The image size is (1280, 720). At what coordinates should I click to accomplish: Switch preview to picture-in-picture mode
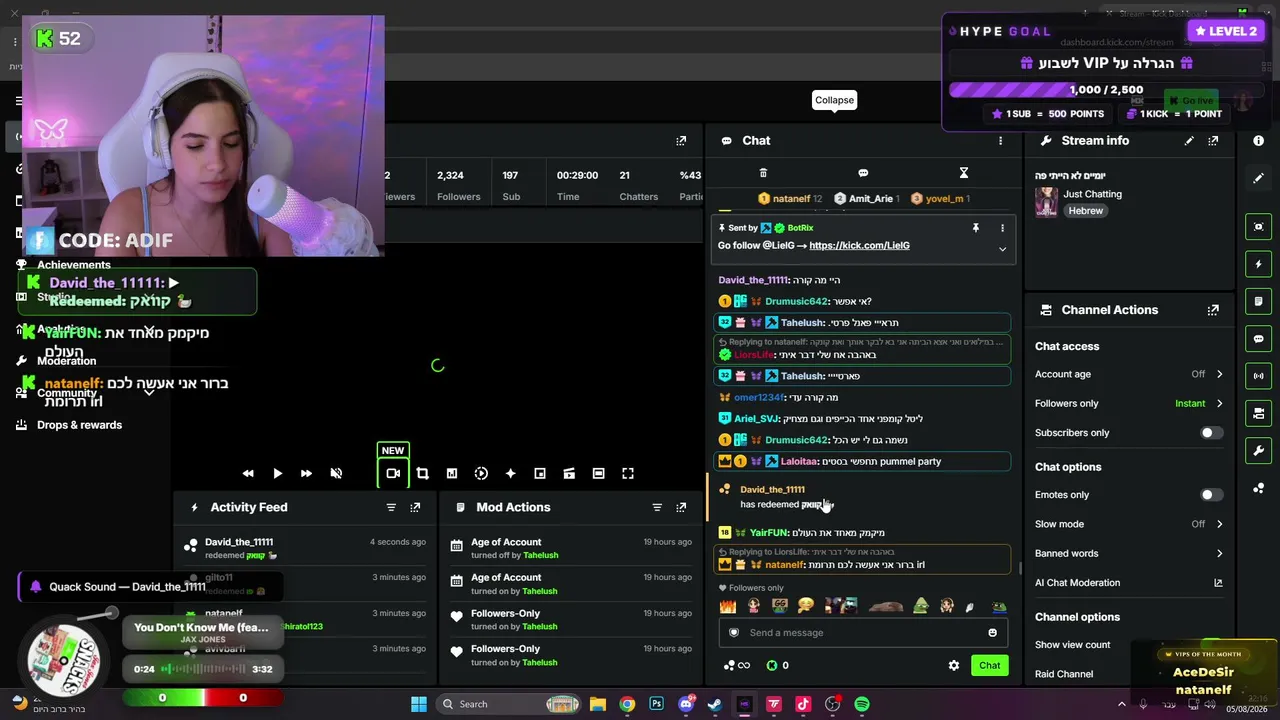pyautogui.click(x=540, y=473)
